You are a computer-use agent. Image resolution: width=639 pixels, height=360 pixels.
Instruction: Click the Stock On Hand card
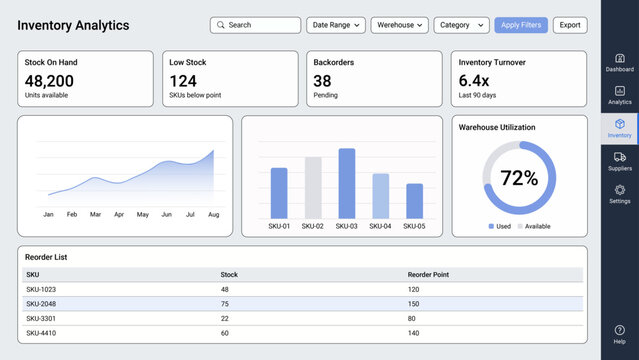click(86, 79)
